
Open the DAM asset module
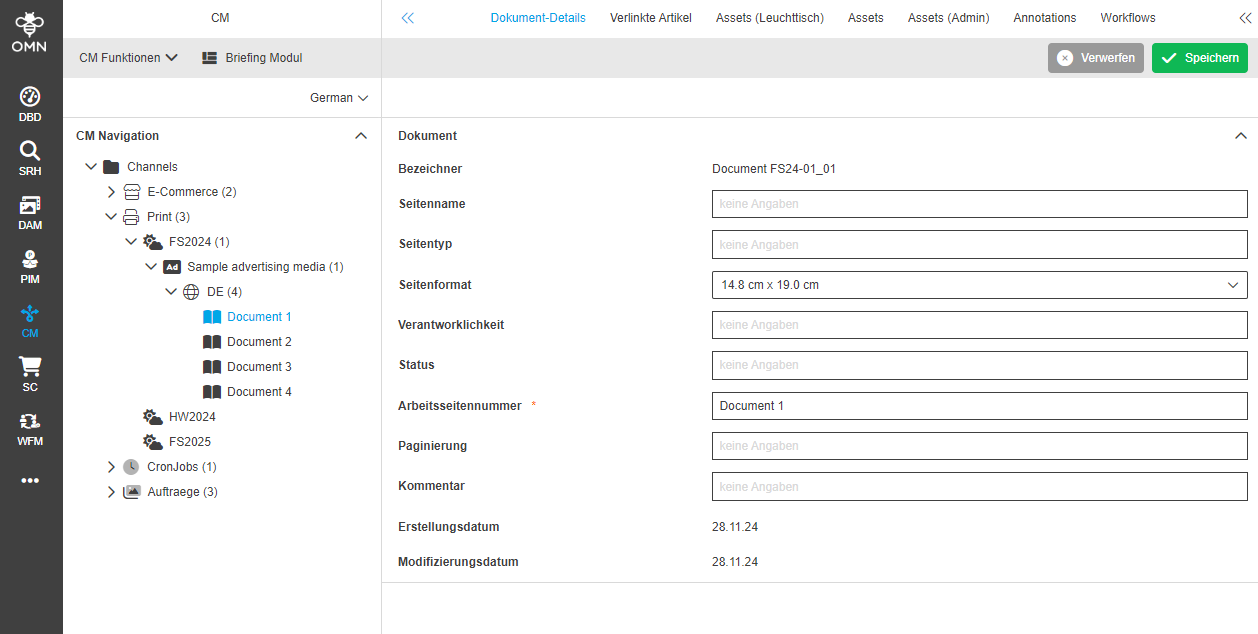tap(30, 212)
